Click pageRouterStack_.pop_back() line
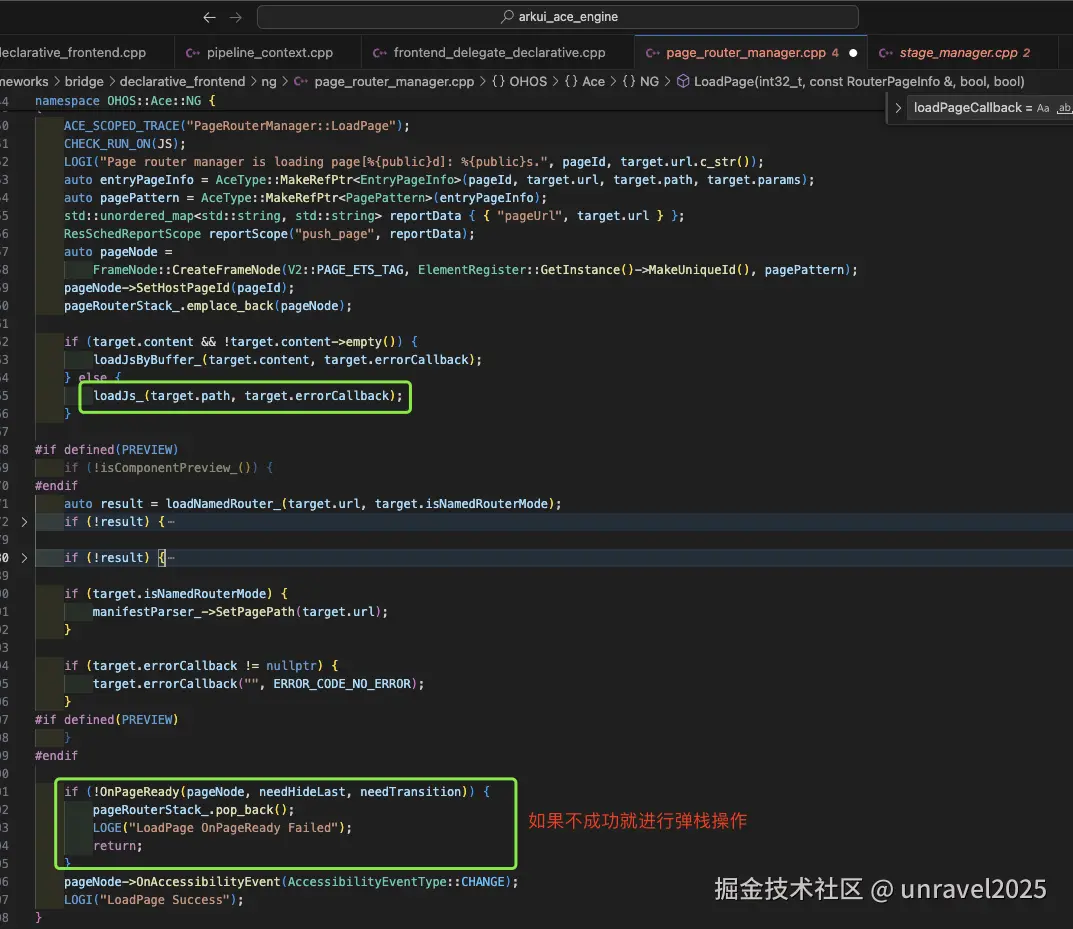1073x929 pixels. click(193, 810)
